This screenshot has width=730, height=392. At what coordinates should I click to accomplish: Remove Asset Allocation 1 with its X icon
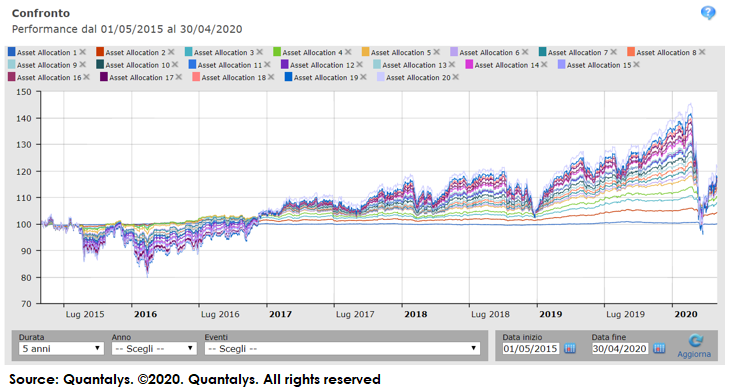pos(82,52)
